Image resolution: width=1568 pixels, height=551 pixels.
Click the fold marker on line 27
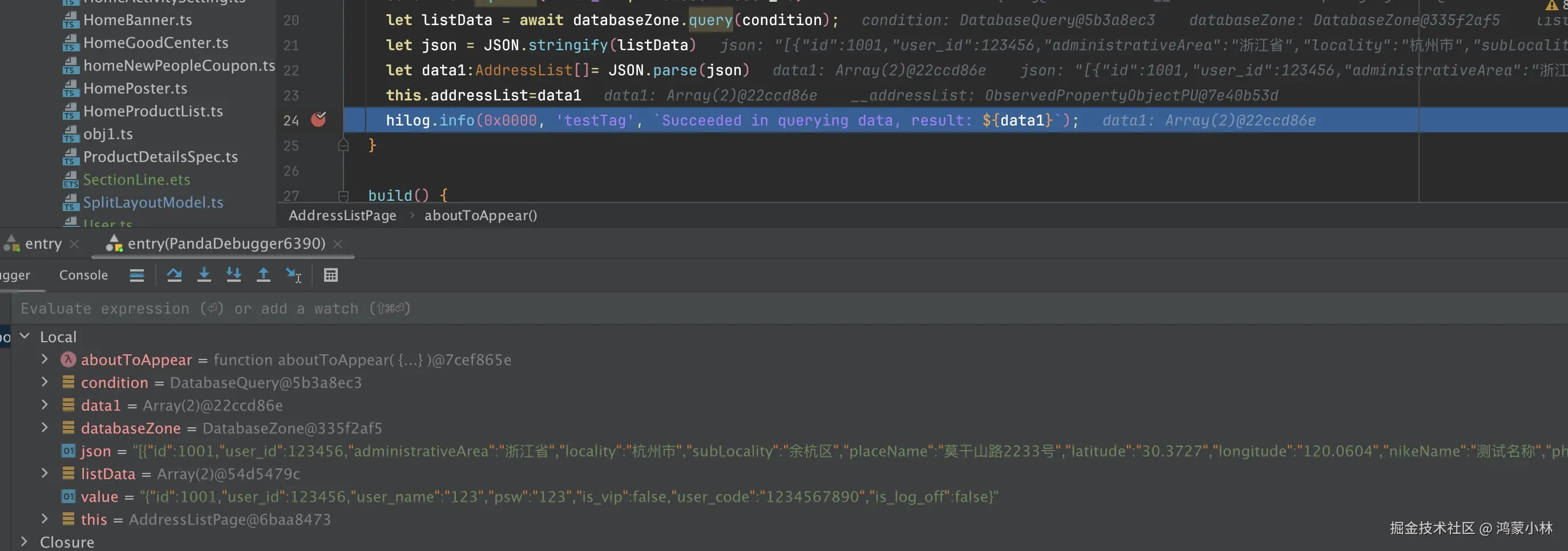(x=343, y=195)
